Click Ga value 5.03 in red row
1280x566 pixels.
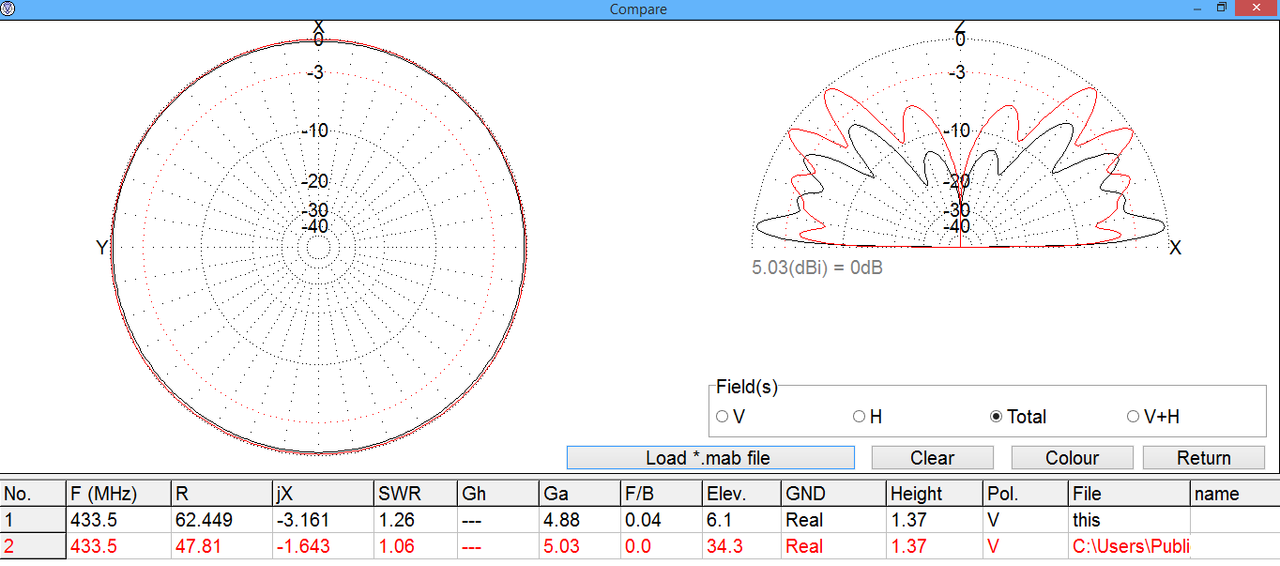pos(561,547)
